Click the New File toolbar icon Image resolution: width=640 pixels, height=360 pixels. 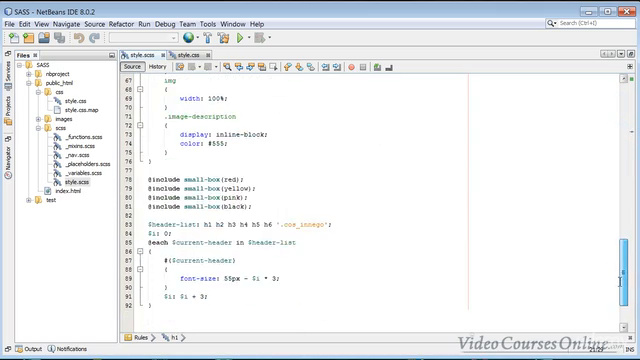point(14,38)
